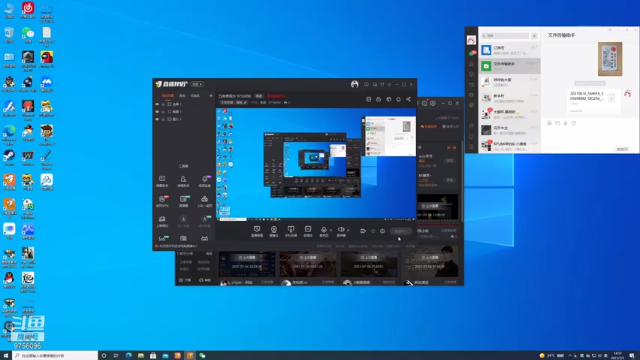The image size is (640, 360).
Task: Select the scrollbar of the rear Huya window
Action: [462, 182]
